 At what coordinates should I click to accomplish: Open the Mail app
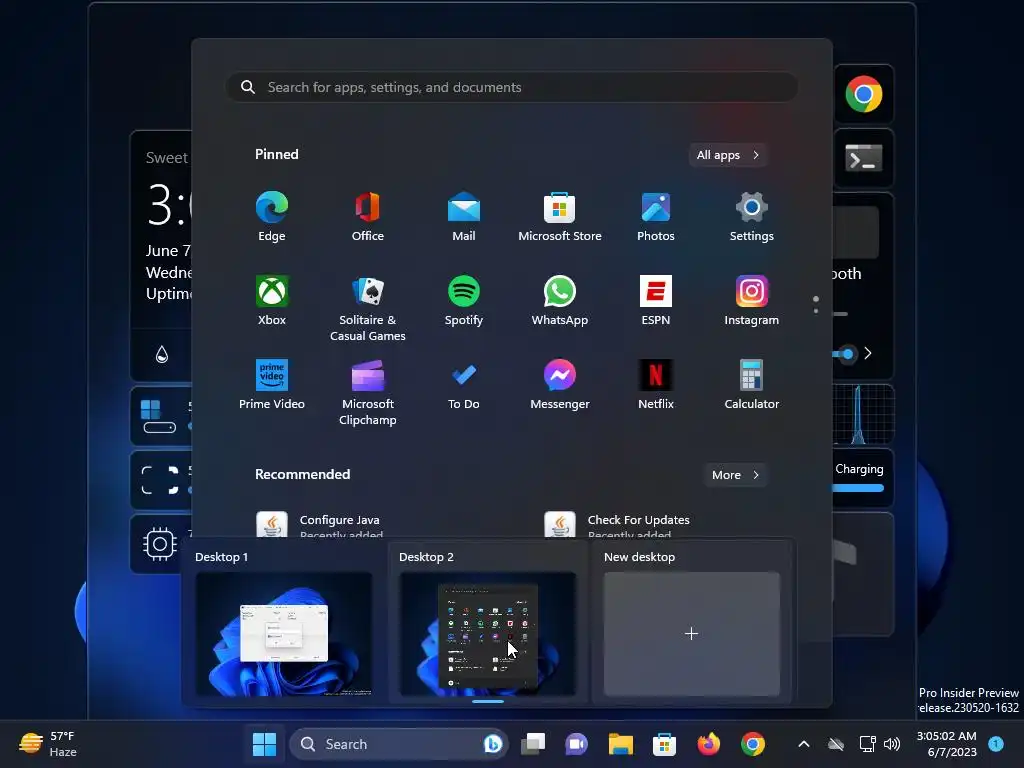pyautogui.click(x=464, y=217)
